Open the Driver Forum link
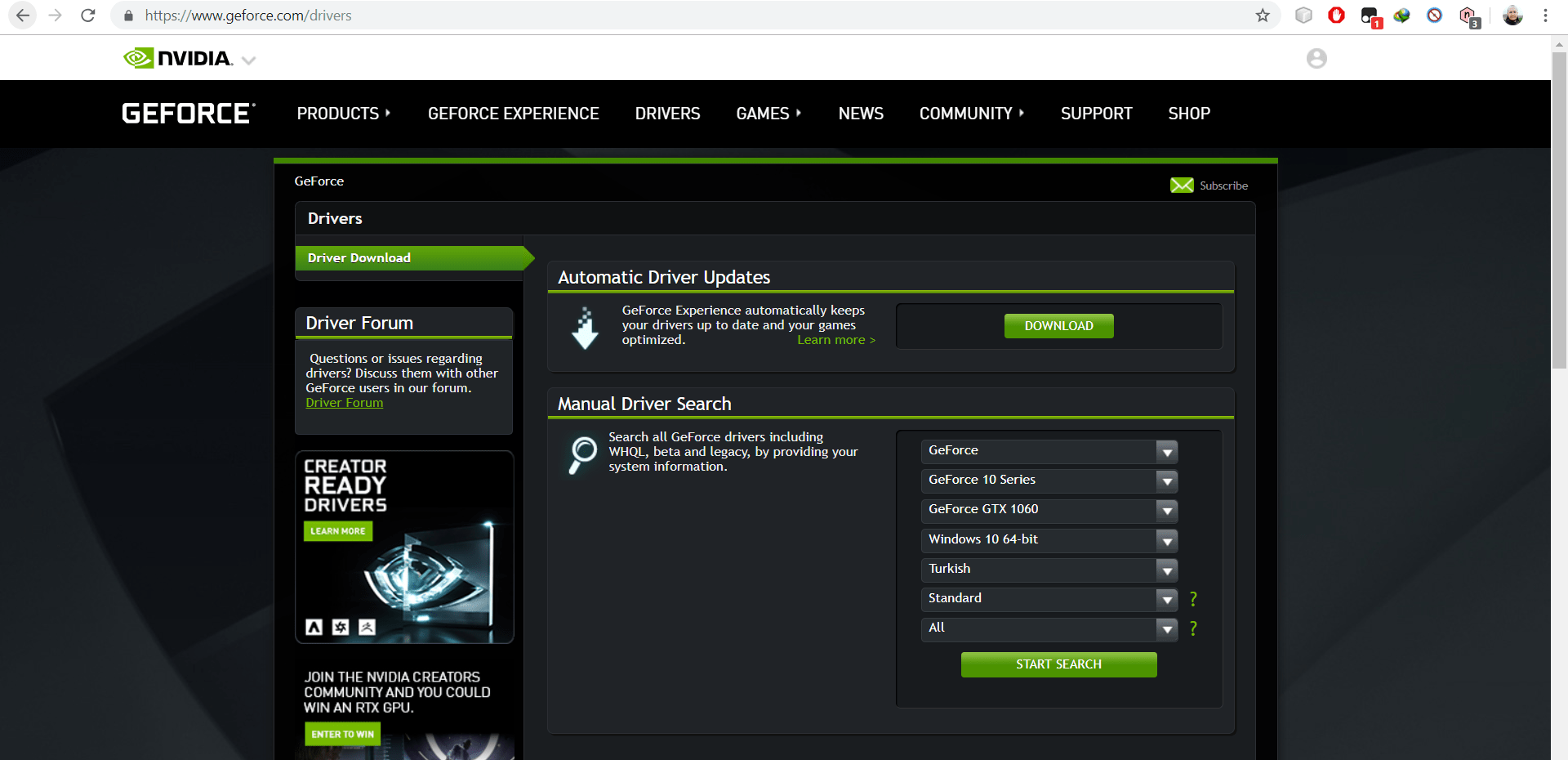 tap(344, 403)
